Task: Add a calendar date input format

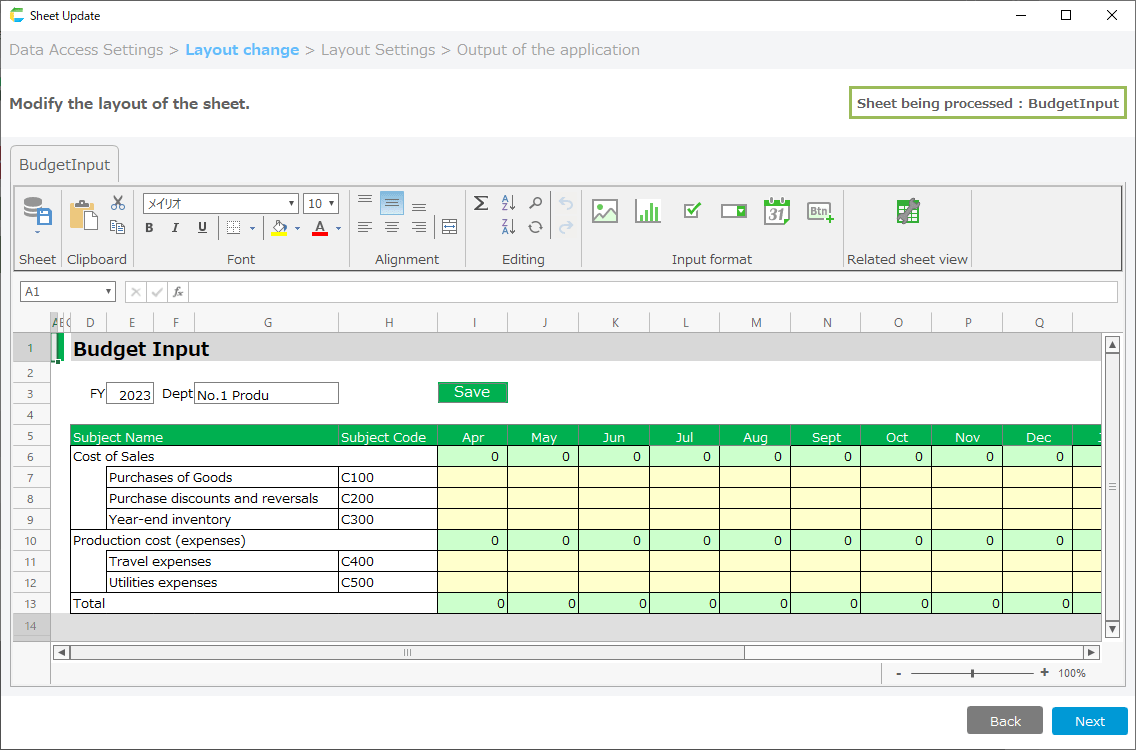Action: tap(777, 211)
